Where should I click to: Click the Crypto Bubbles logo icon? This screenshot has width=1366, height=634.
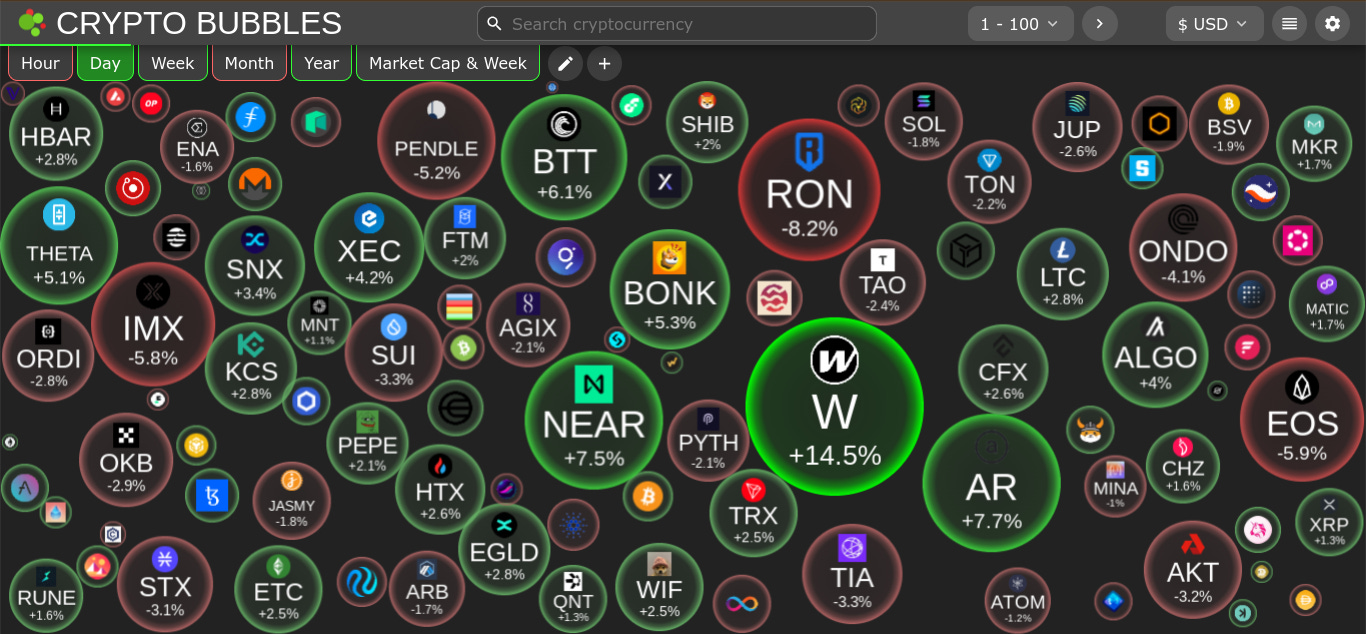(32, 22)
